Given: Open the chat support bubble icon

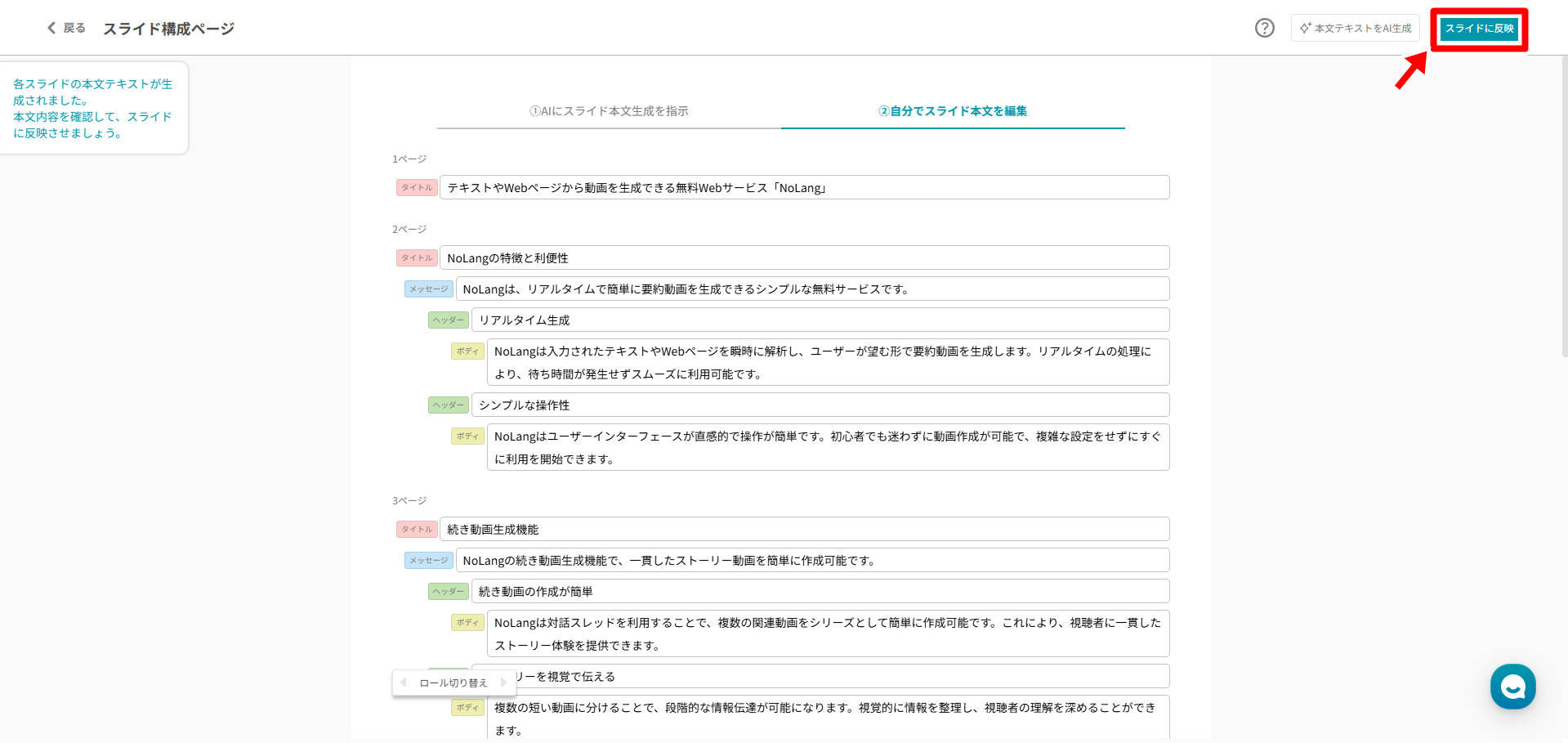Looking at the screenshot, I should point(1512,687).
